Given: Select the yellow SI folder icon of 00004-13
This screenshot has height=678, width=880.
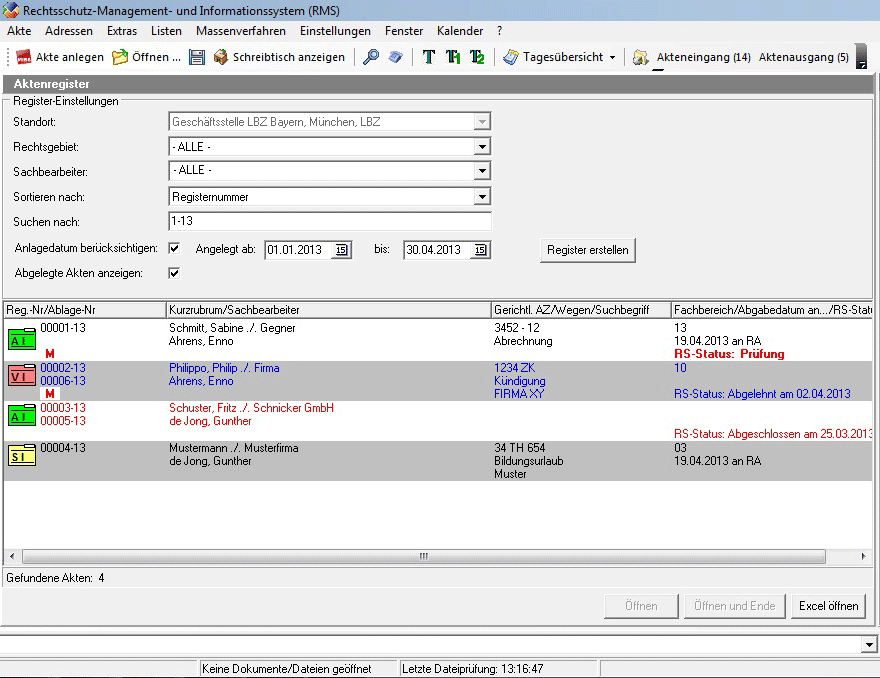Looking at the screenshot, I should (x=22, y=455).
